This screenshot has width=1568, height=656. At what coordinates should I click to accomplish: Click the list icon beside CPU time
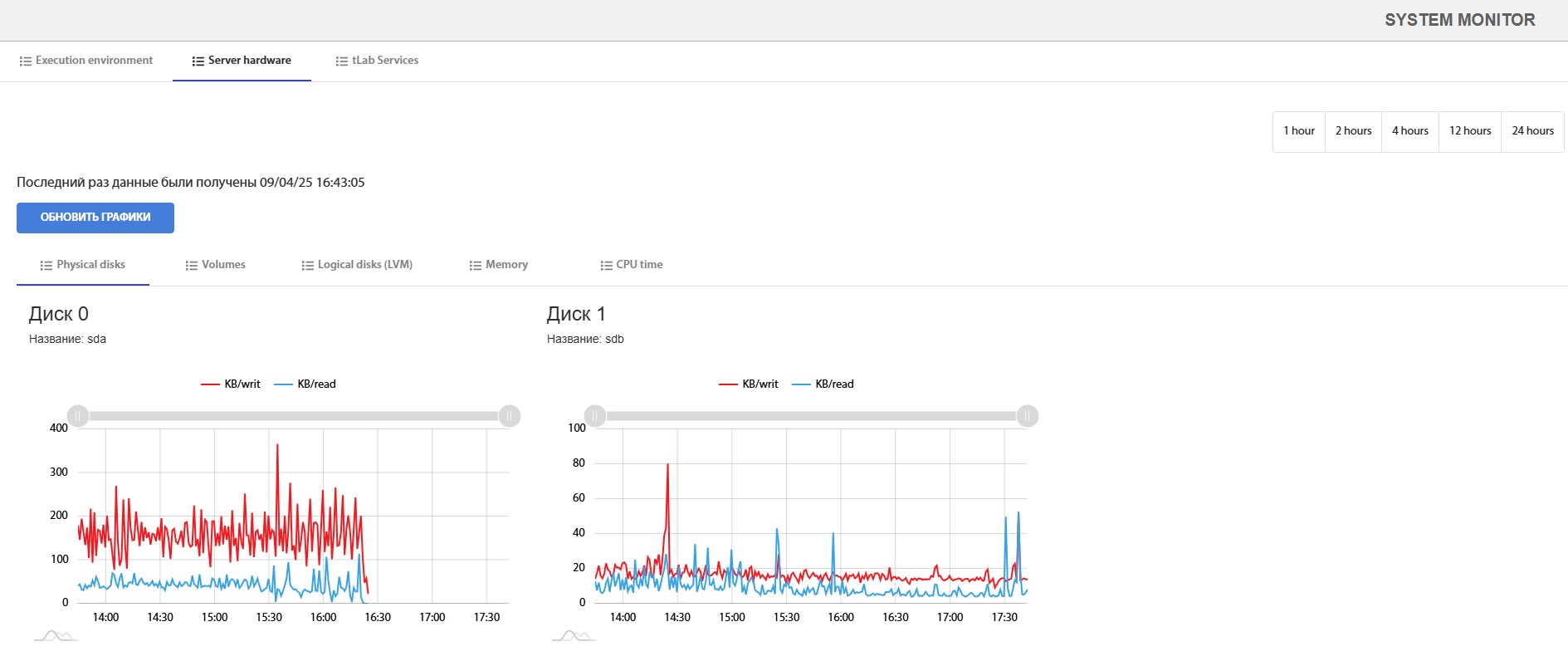tap(606, 266)
